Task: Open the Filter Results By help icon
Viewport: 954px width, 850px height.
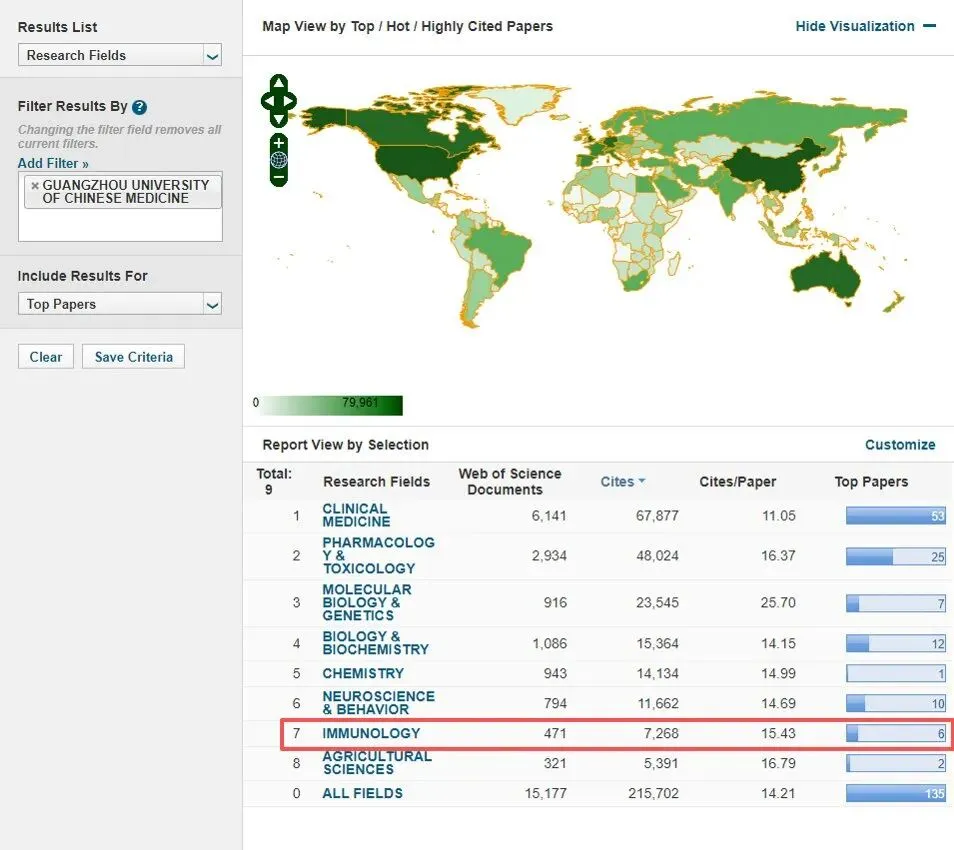Action: click(140, 108)
